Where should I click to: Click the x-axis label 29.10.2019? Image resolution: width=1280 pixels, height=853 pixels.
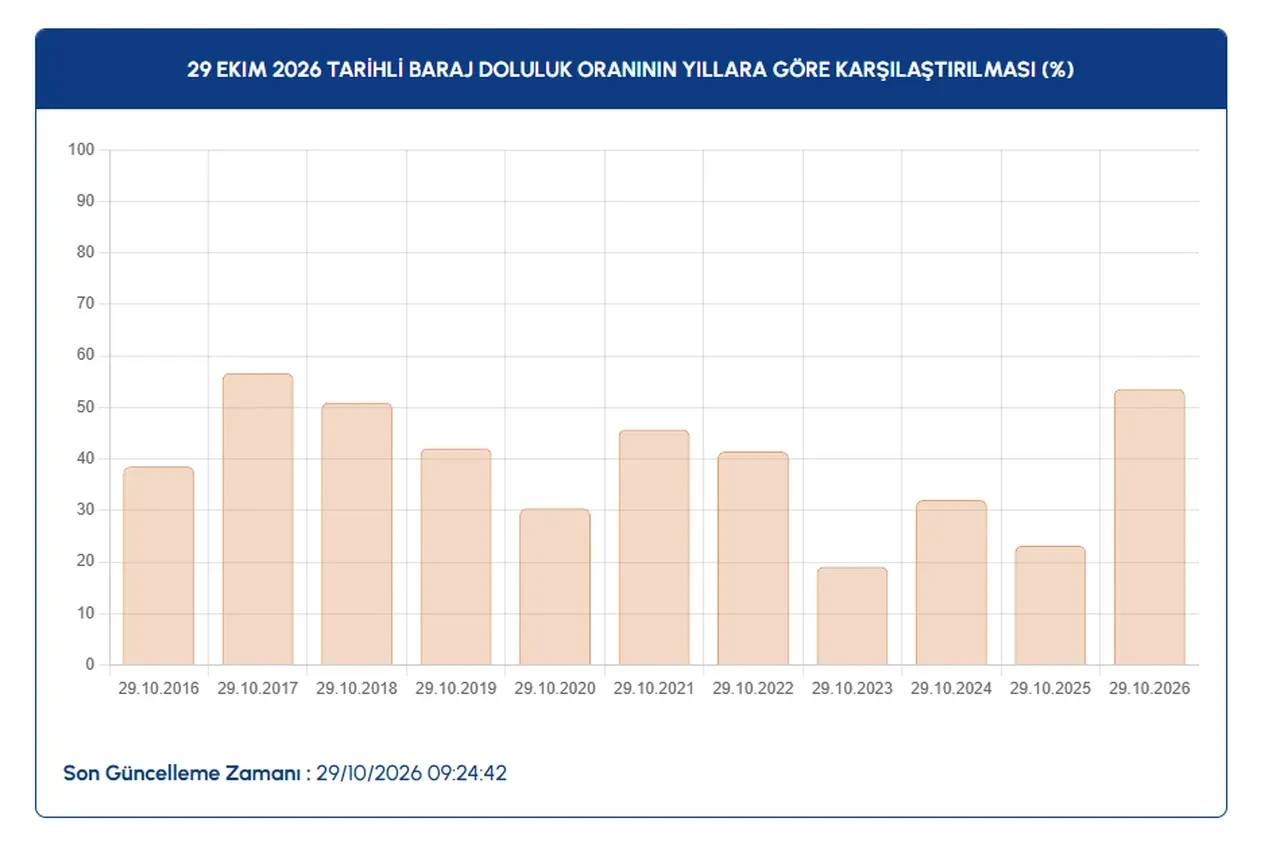(x=455, y=689)
